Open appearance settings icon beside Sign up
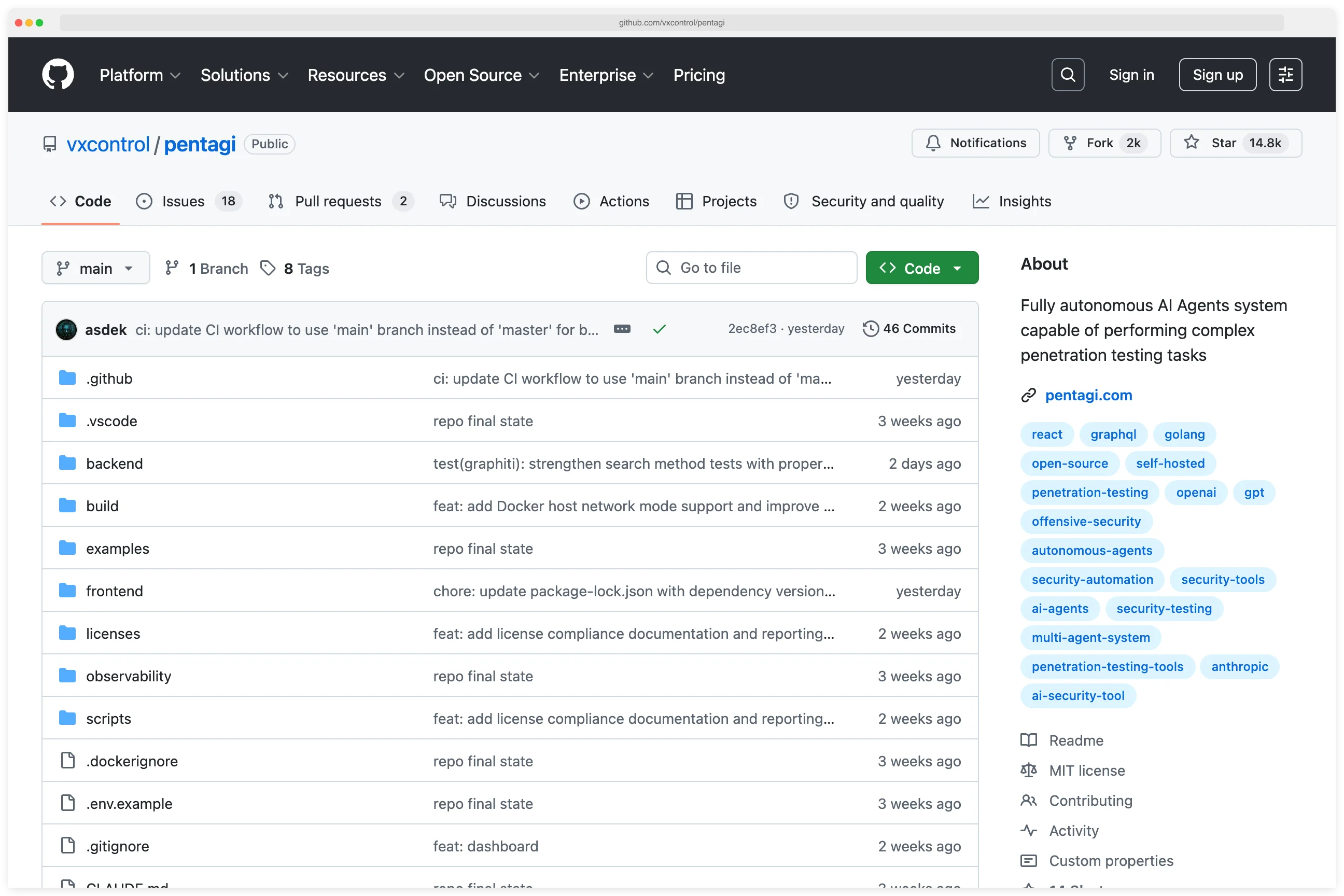 pyautogui.click(x=1285, y=75)
